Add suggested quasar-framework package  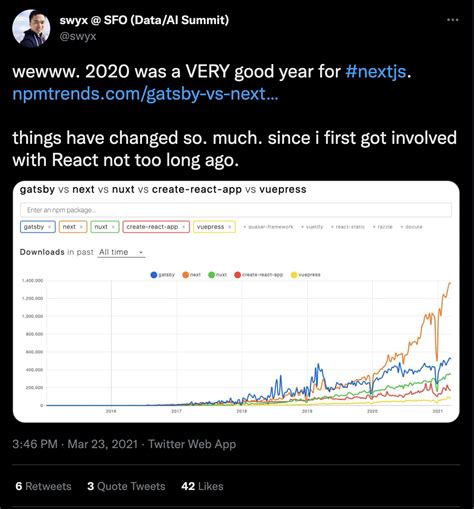click(x=268, y=227)
